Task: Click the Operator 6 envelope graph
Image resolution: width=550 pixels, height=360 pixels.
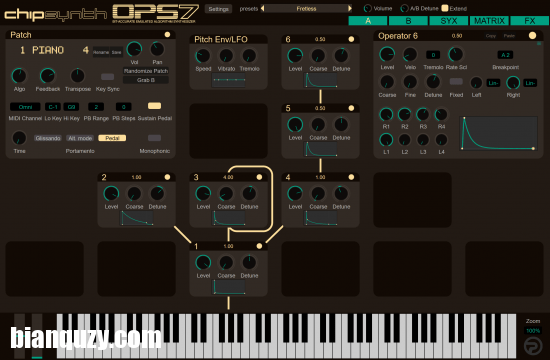Action: click(498, 134)
